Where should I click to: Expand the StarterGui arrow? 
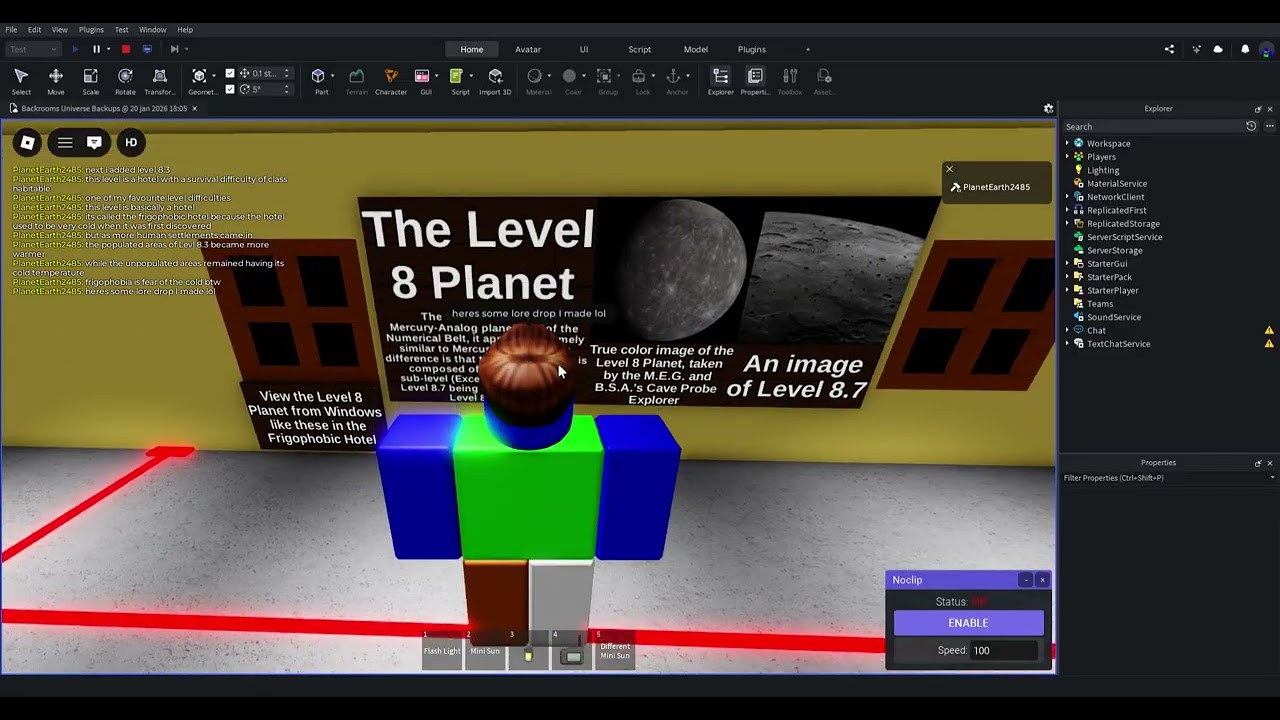(x=1067, y=264)
